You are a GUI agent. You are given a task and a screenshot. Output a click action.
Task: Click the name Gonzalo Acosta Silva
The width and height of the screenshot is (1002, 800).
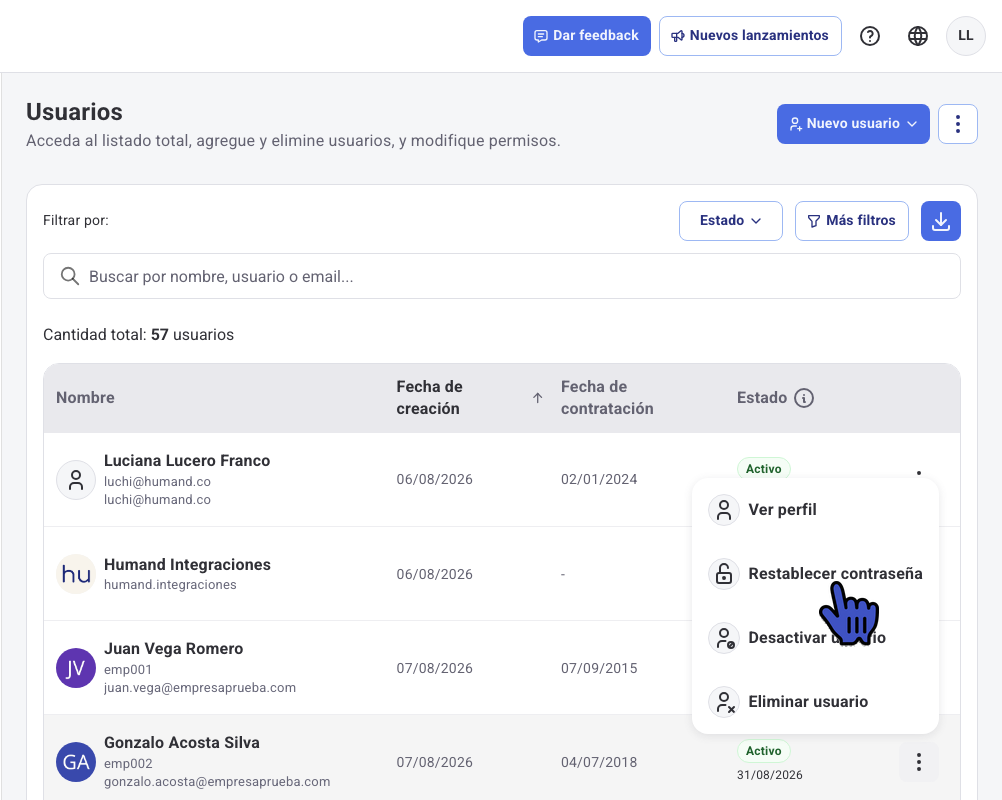pos(182,742)
